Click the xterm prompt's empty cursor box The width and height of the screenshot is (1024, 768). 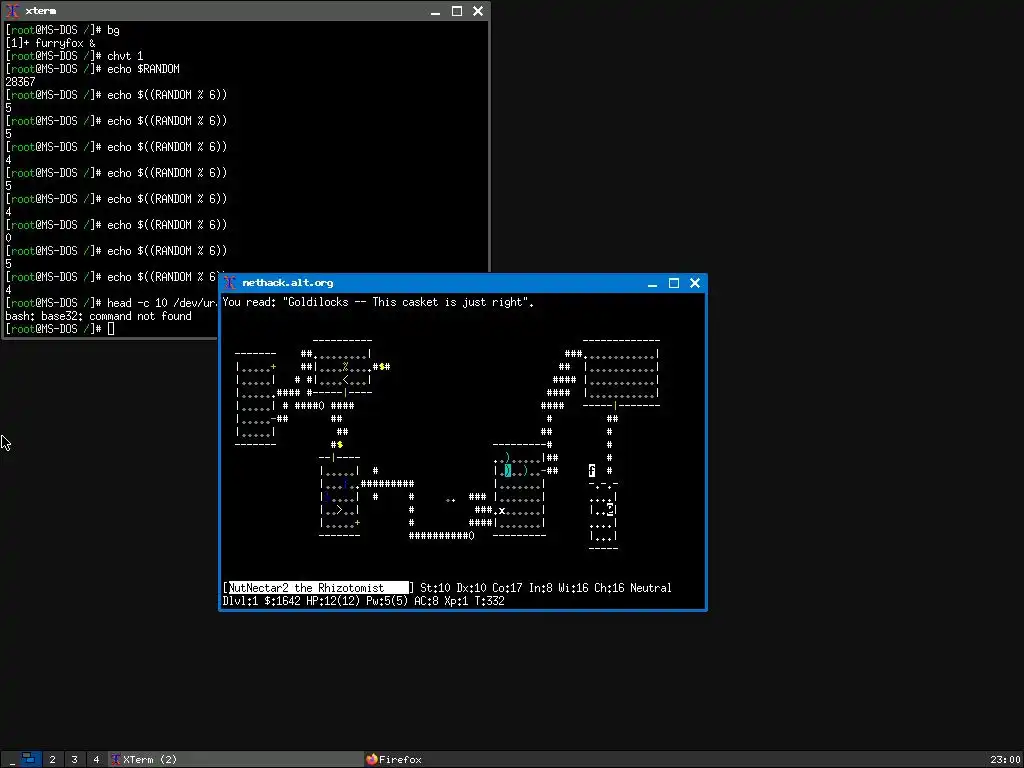click(x=111, y=328)
